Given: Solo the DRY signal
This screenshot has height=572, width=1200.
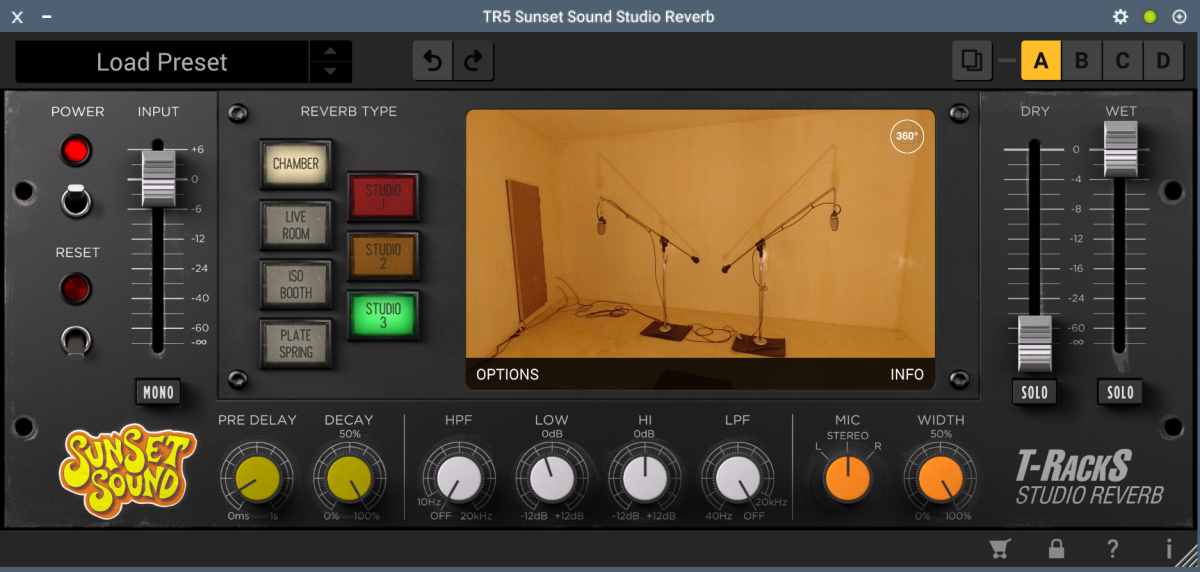Looking at the screenshot, I should [1035, 393].
